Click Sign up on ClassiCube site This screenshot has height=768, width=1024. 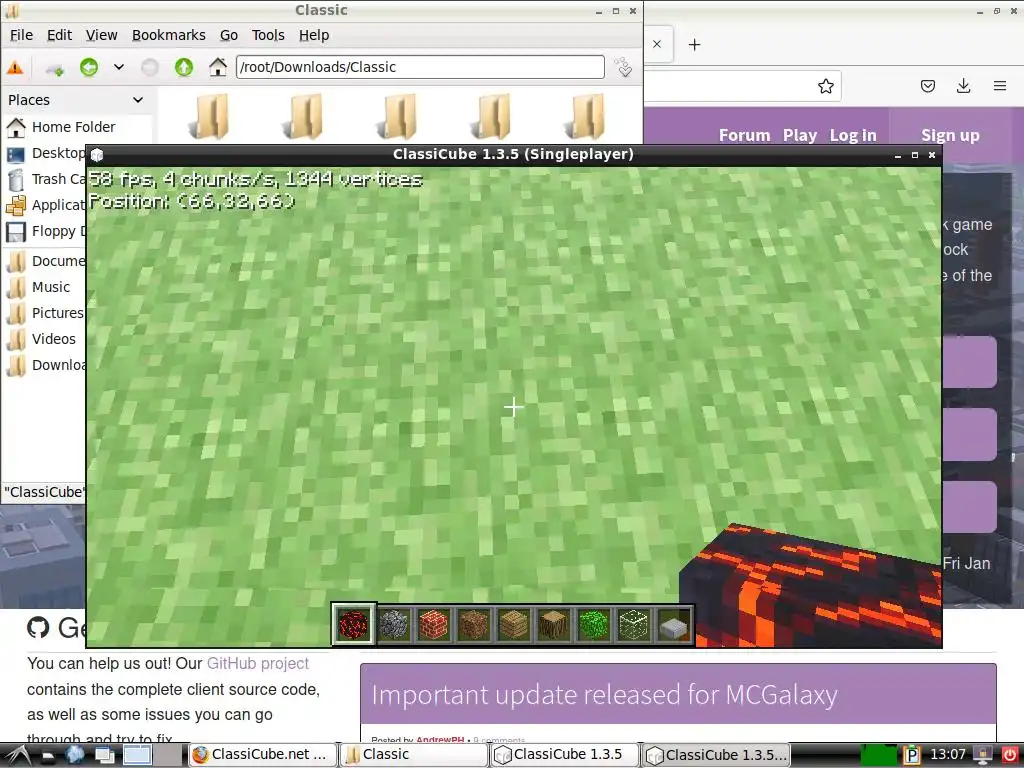(x=950, y=135)
